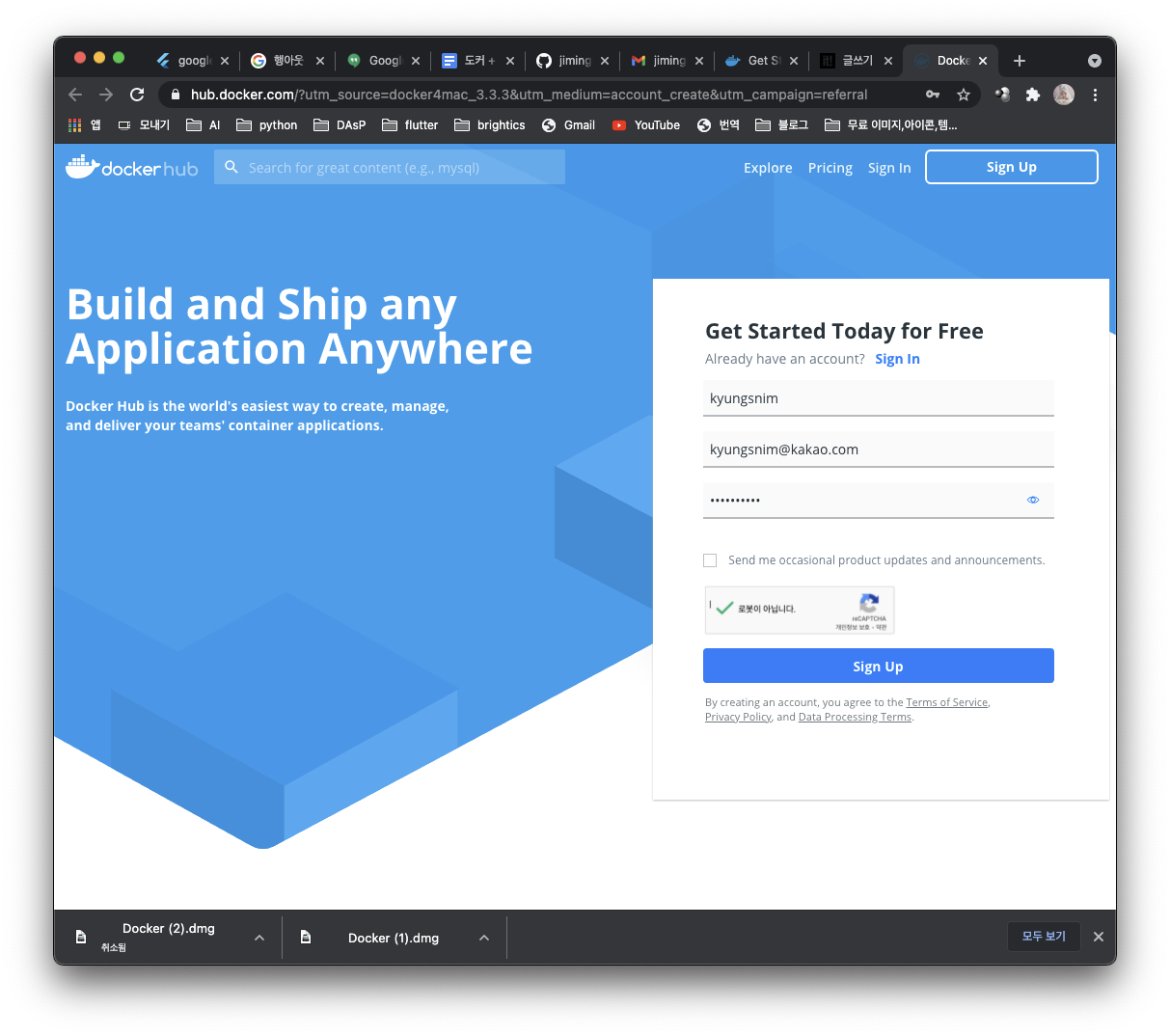Click the Chrome profile avatar
This screenshot has height=1036, width=1170.
tap(1064, 95)
